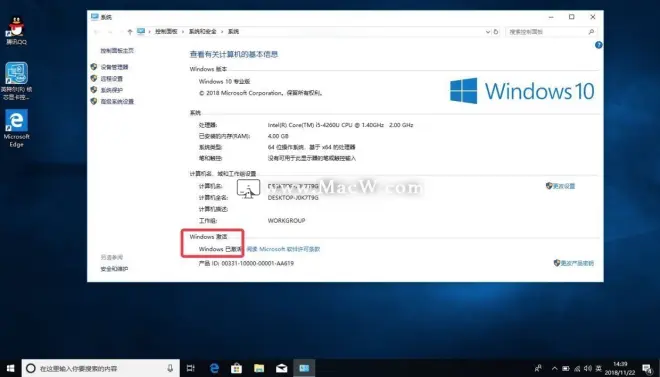Click the product ID 00331-10000-00001-AA619

tap(258, 263)
